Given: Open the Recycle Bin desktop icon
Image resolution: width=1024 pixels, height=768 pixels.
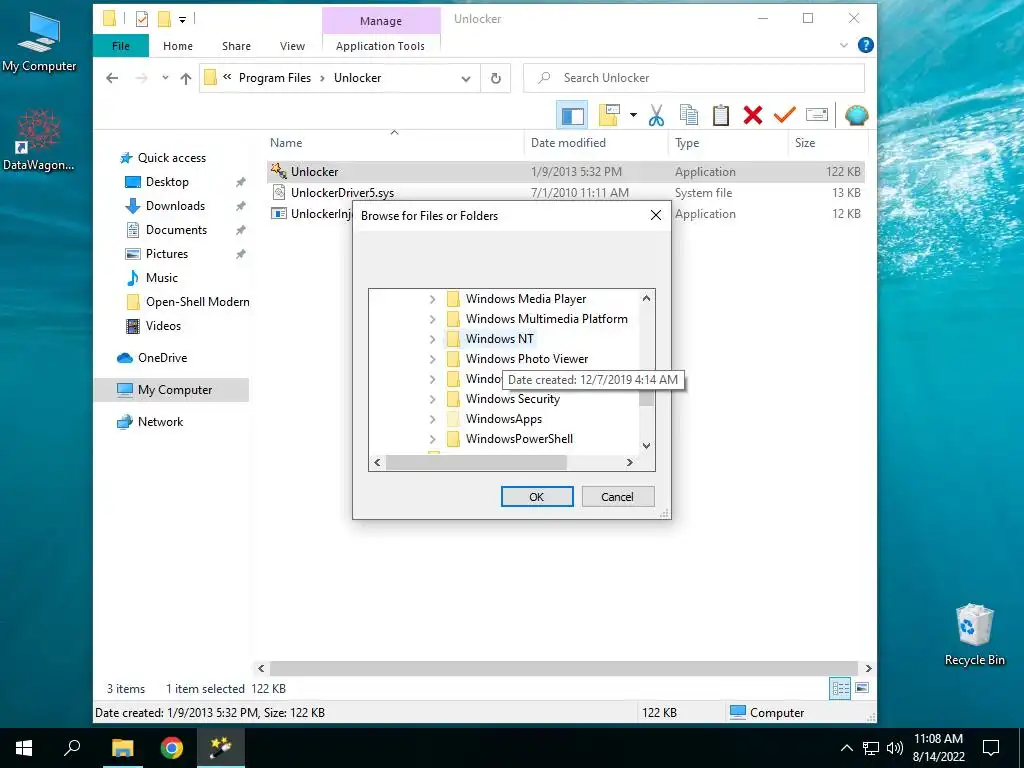Looking at the screenshot, I should click(x=974, y=634).
